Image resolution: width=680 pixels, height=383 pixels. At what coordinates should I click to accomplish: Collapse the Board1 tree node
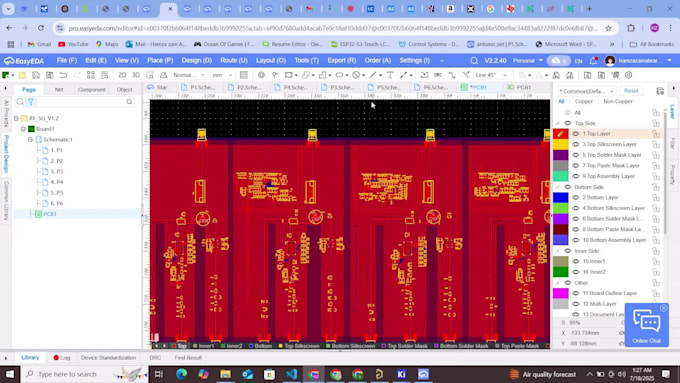pos(23,129)
